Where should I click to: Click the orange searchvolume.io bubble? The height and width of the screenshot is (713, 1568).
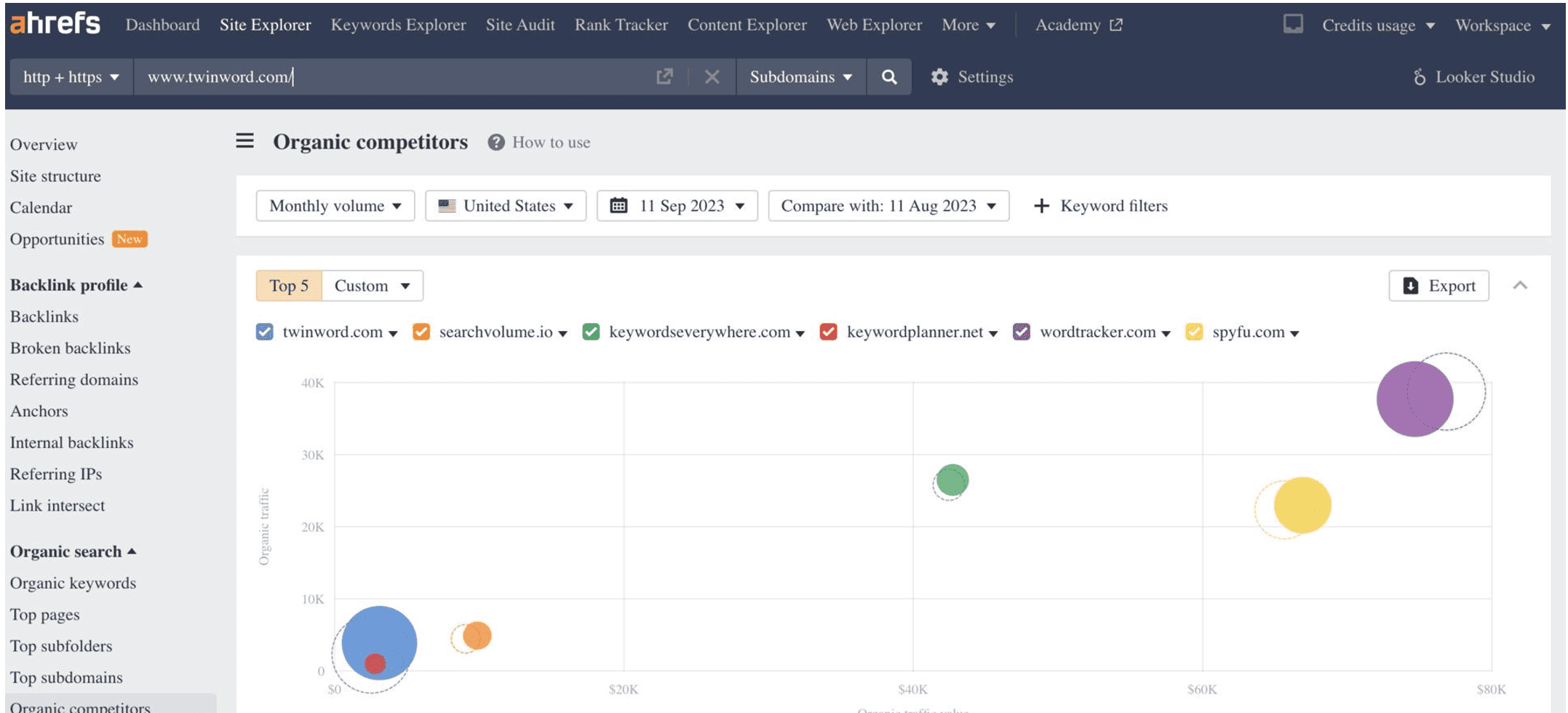point(477,635)
